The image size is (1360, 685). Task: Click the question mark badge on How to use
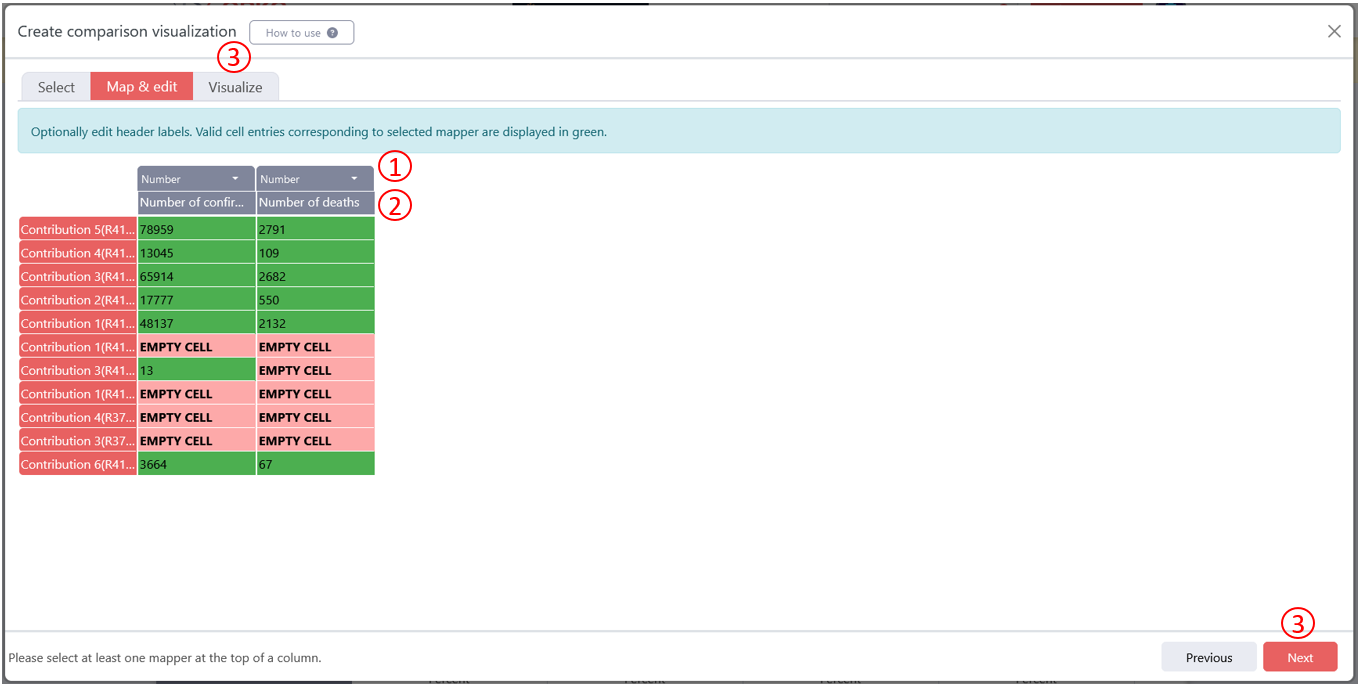point(334,32)
